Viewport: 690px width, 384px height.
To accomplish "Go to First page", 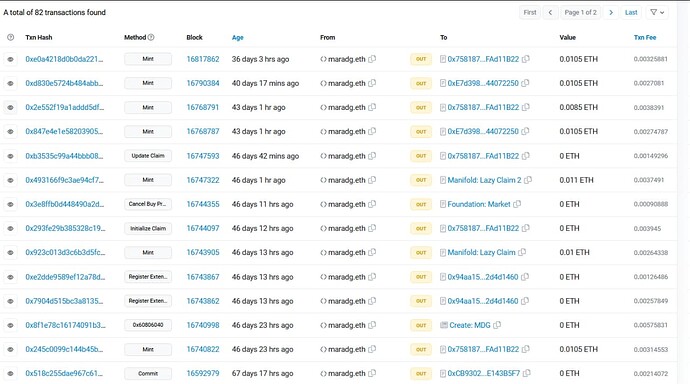I will tap(530, 12).
